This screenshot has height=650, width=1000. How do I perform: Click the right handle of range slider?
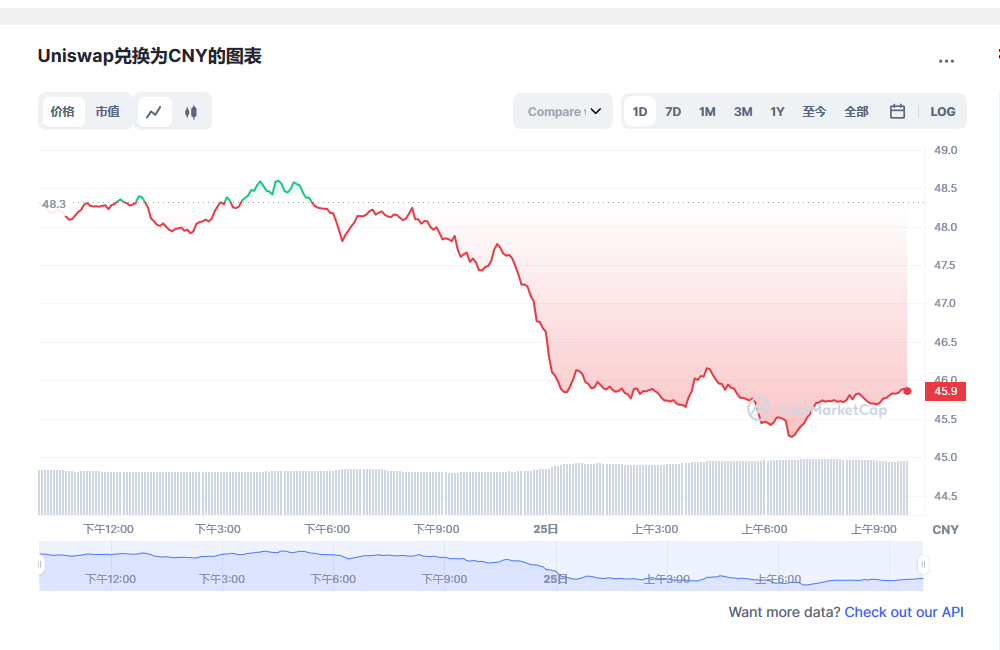[x=923, y=565]
